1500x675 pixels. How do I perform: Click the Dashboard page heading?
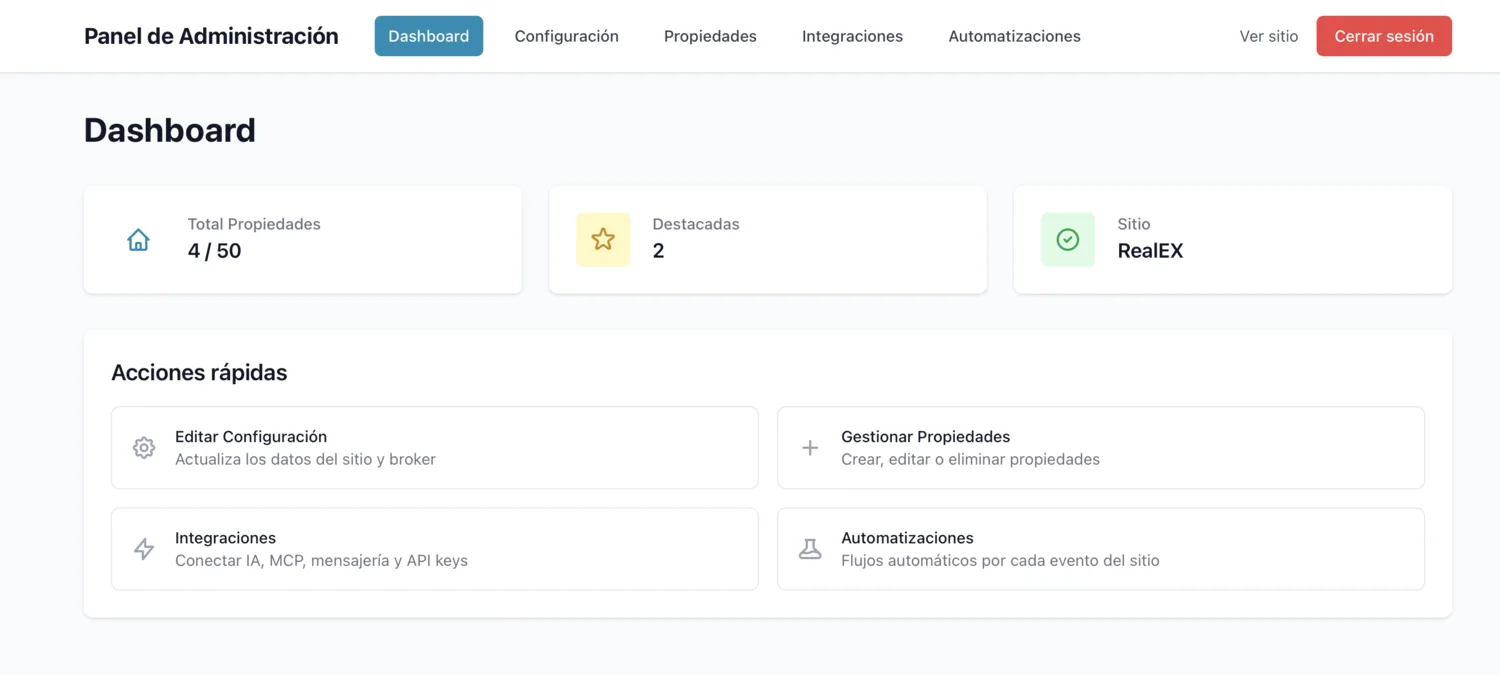tap(170, 130)
